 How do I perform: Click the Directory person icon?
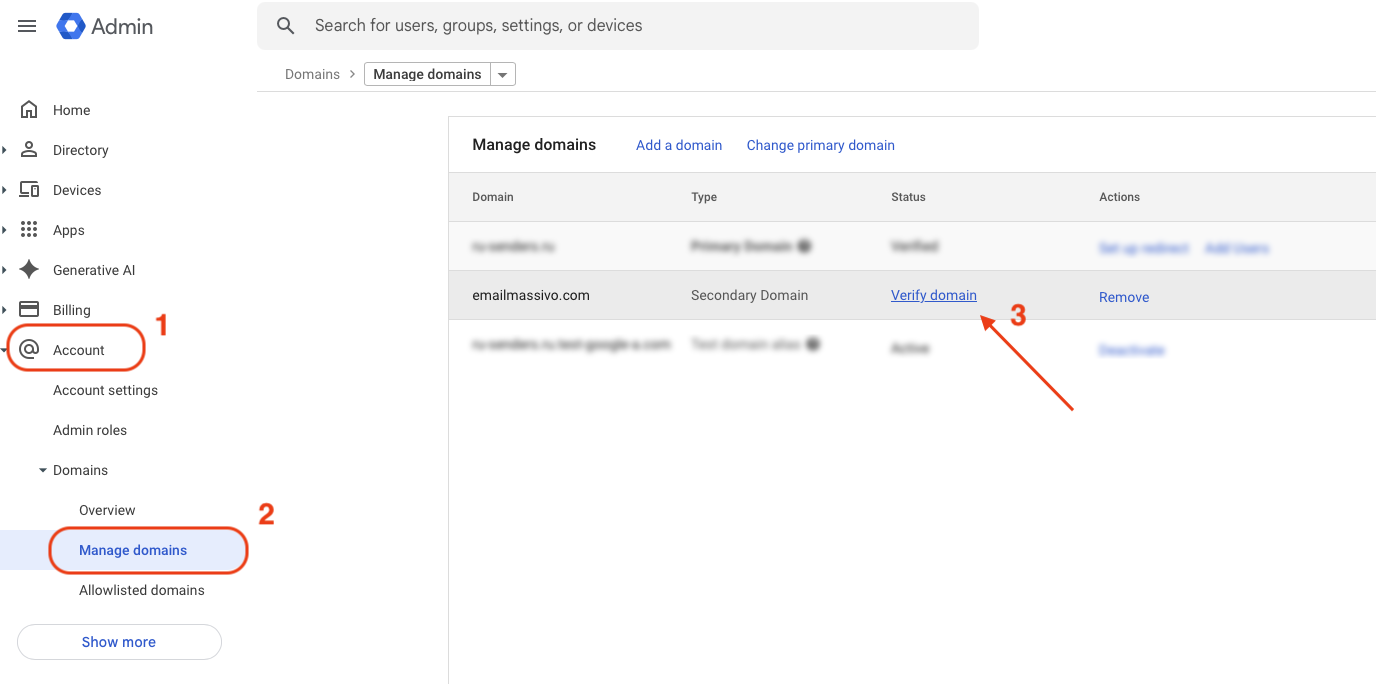(29, 150)
